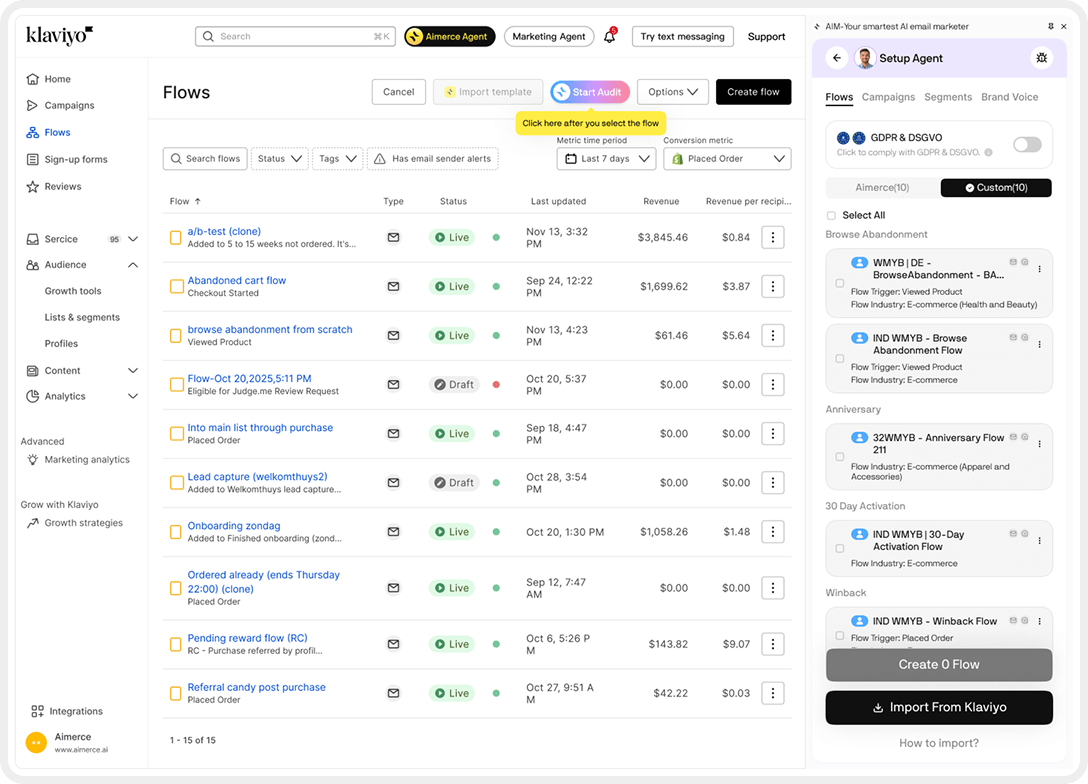Click the green status dot for a/b-test flow
The width and height of the screenshot is (1088, 784).
coord(496,237)
